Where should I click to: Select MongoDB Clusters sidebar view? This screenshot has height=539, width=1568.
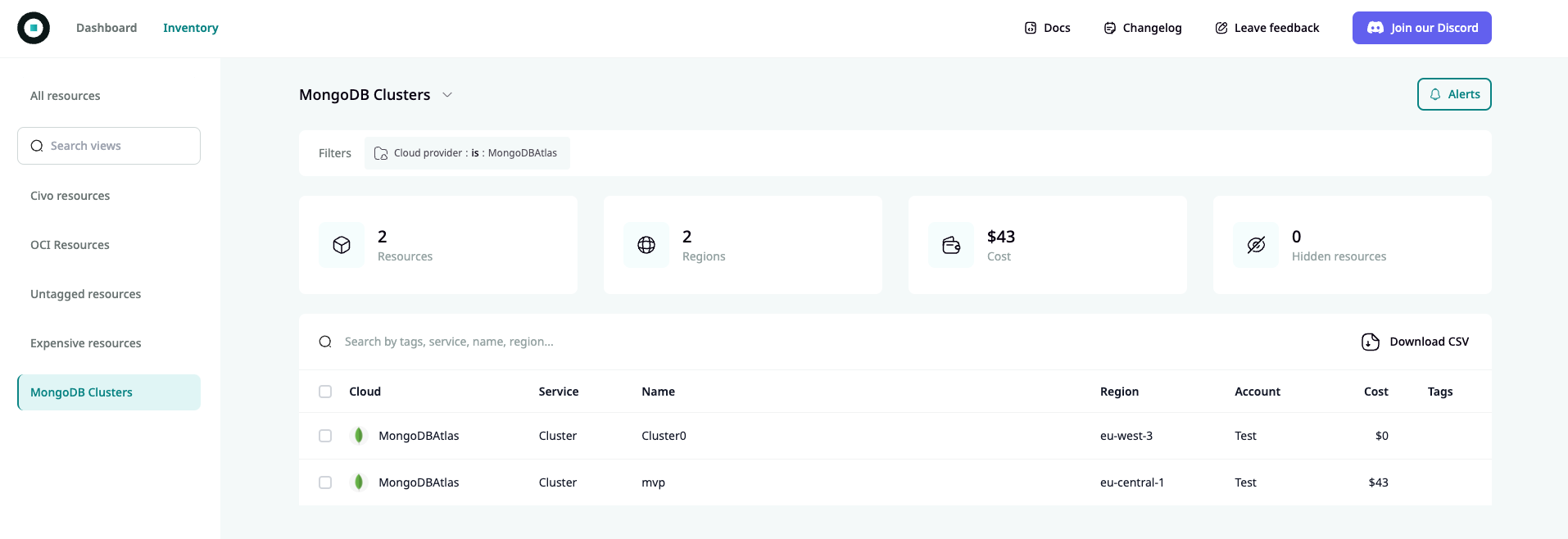pyautogui.click(x=109, y=392)
